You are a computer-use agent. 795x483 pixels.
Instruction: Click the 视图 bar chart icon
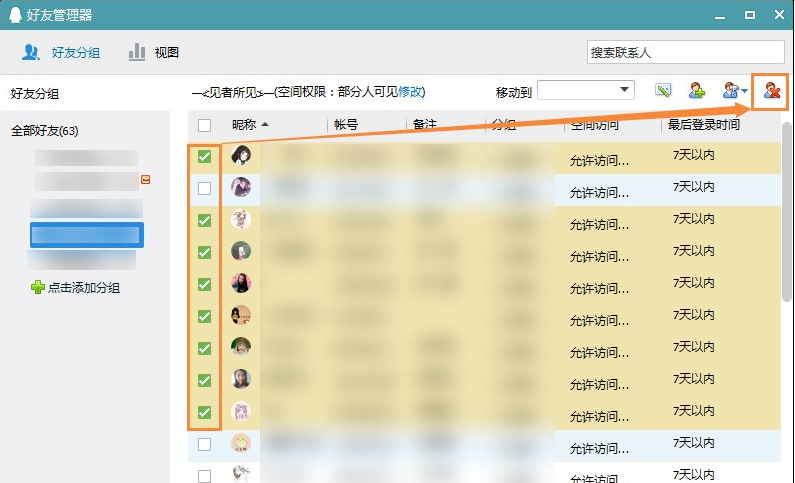tap(137, 52)
